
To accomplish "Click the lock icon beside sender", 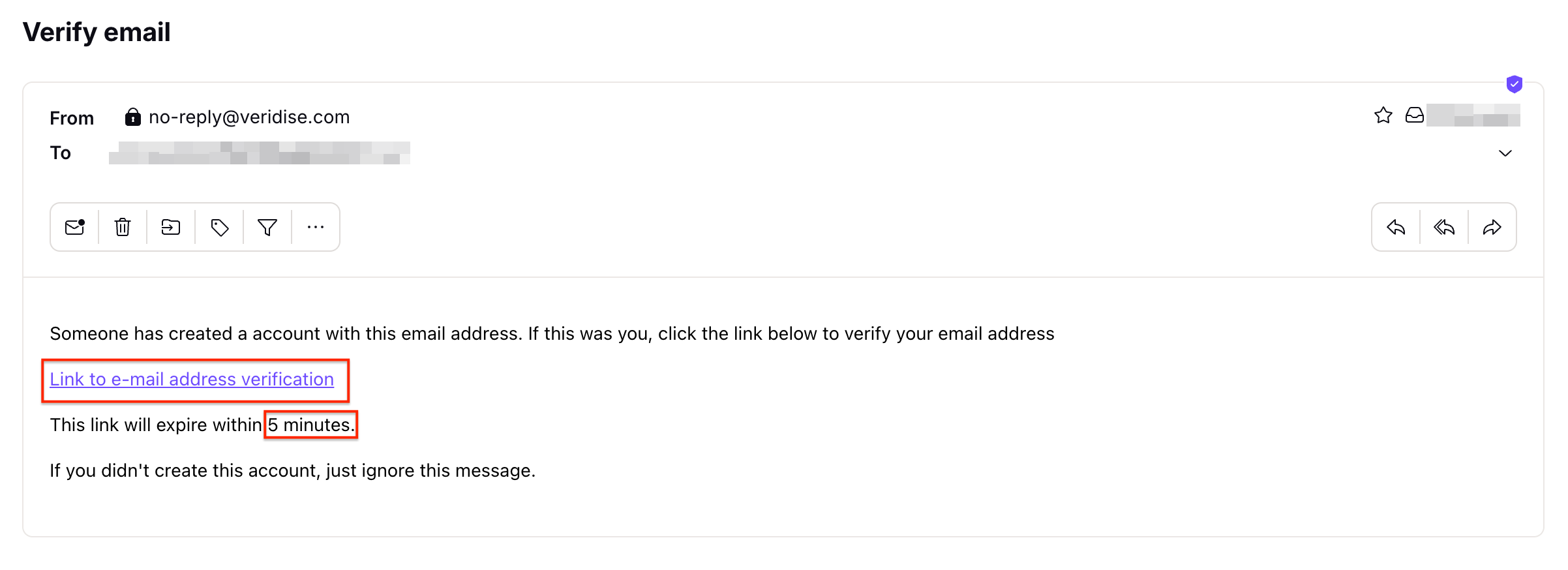I will [133, 117].
